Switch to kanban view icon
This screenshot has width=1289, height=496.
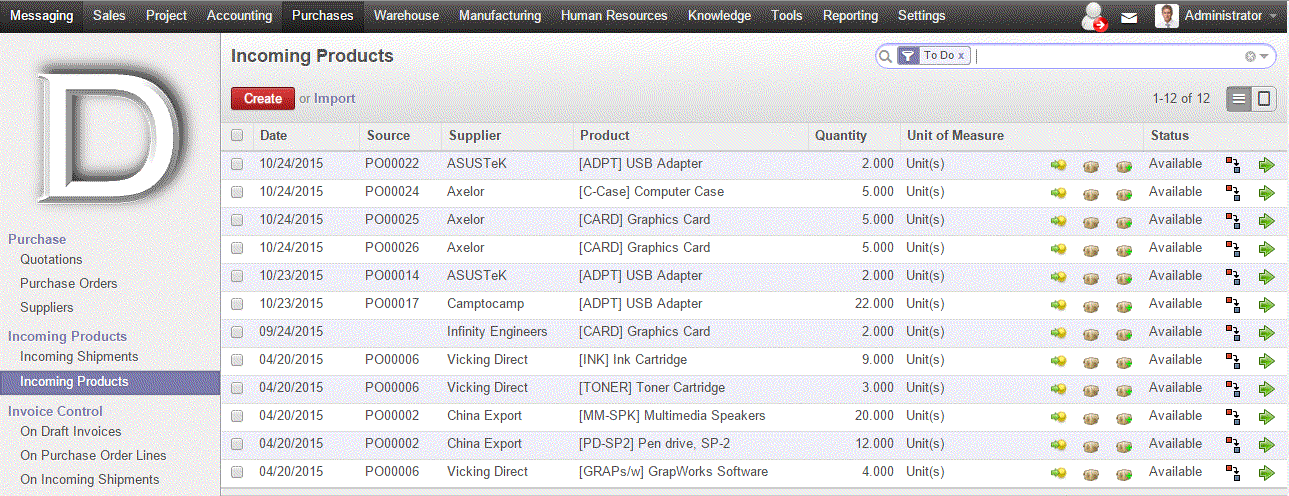click(x=1264, y=98)
